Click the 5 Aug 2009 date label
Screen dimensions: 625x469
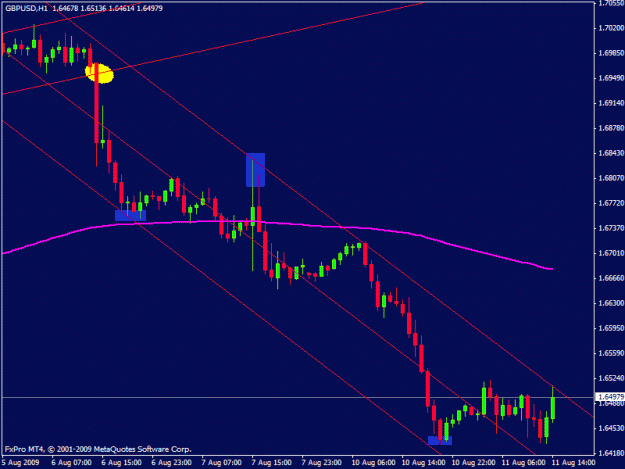tap(21, 463)
